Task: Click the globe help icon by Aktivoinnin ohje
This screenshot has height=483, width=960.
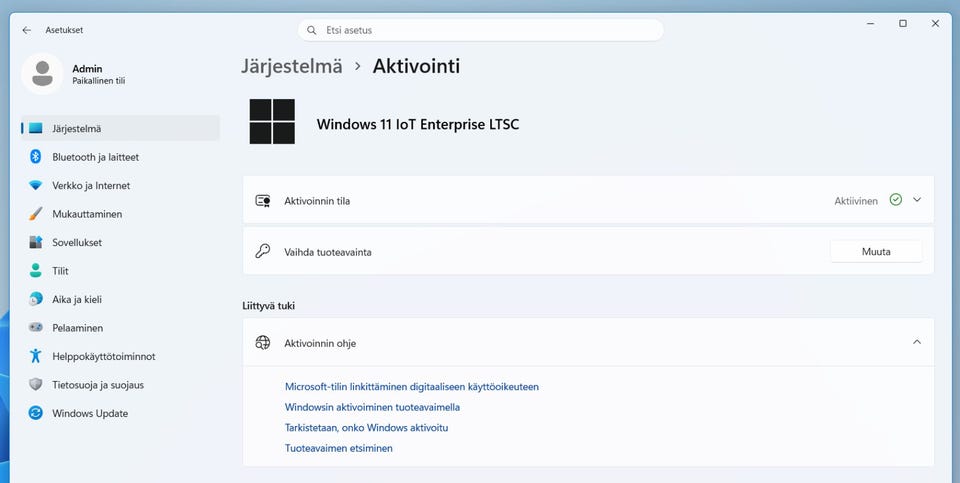Action: [263, 343]
